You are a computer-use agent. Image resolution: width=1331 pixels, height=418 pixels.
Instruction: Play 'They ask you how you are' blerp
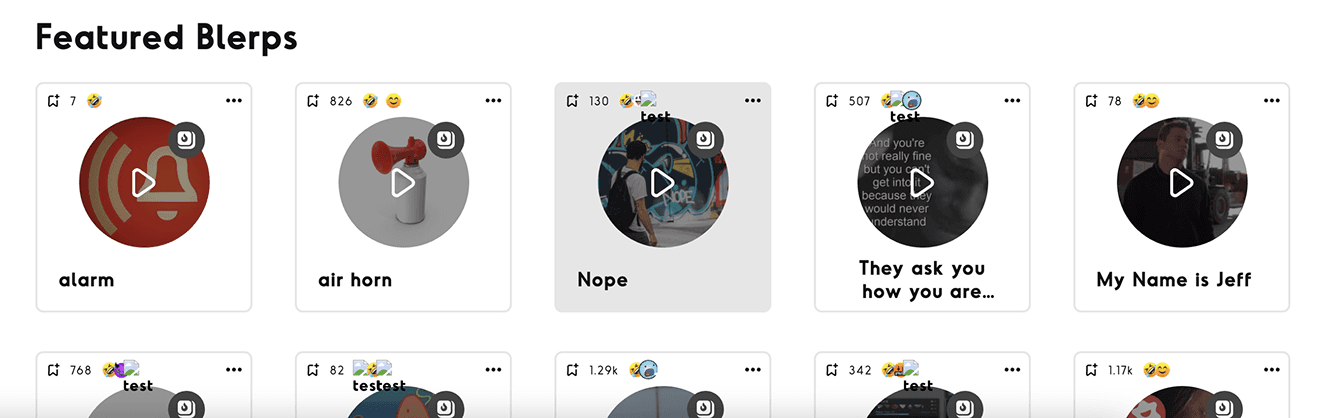point(922,182)
